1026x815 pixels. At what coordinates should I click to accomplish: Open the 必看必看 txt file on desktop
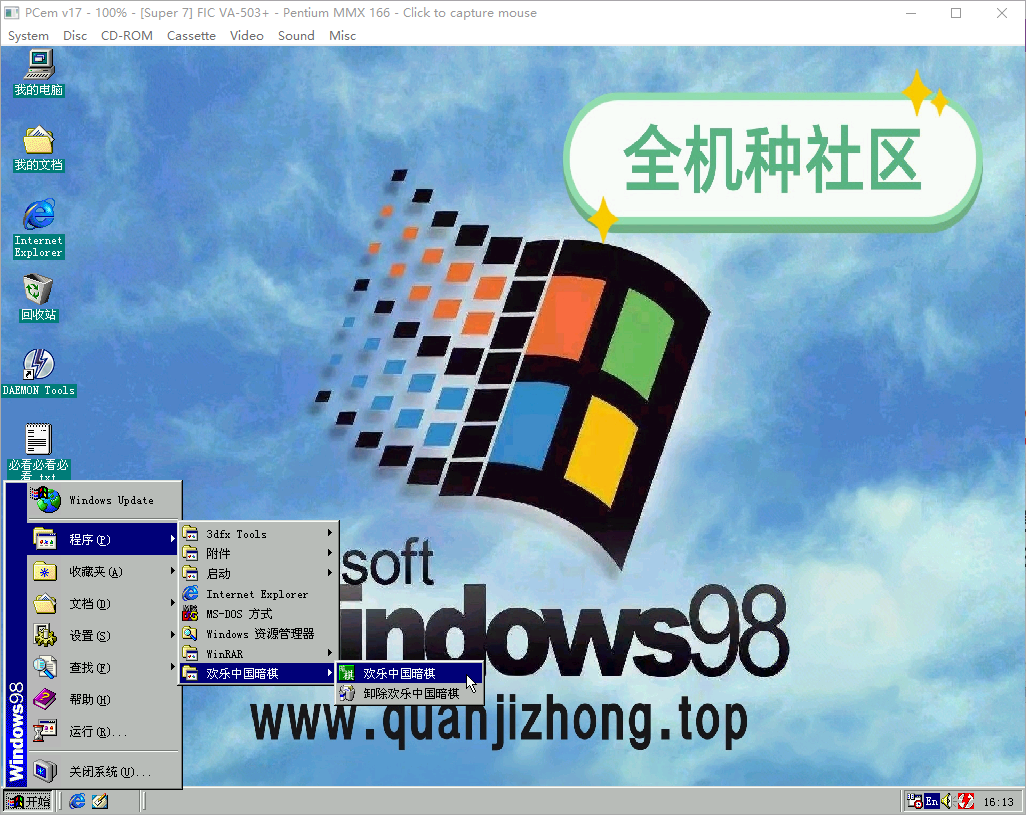click(38, 451)
